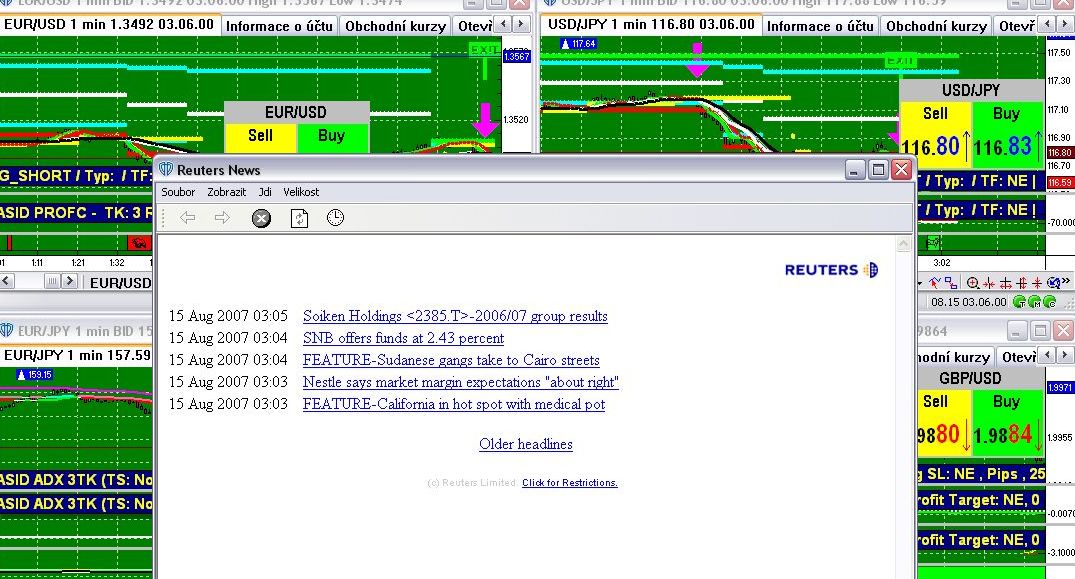Click the zoom in magnifier icon on chart toolbar
1075x579 pixels.
[973, 282]
